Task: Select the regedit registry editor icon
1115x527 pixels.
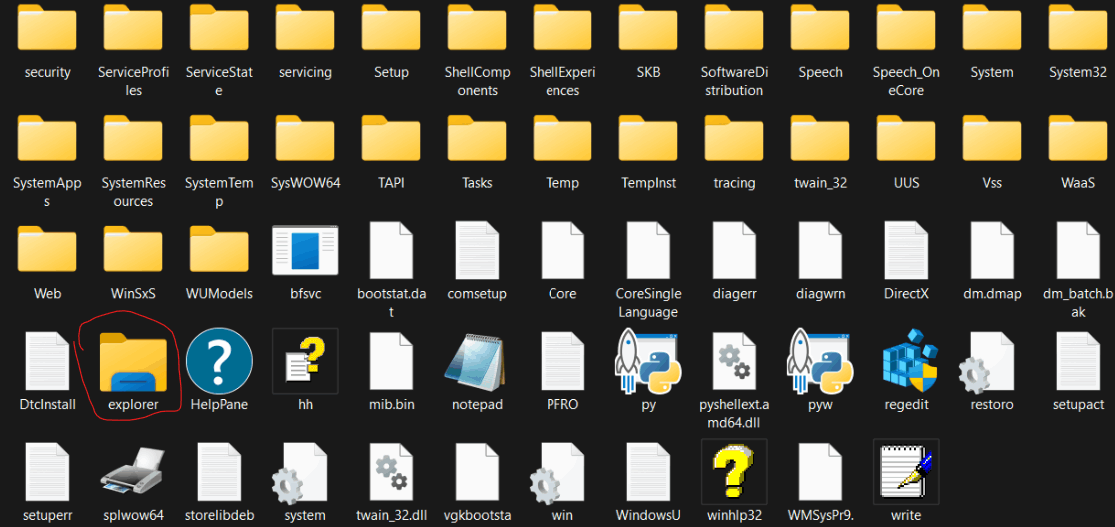Action: [907, 363]
